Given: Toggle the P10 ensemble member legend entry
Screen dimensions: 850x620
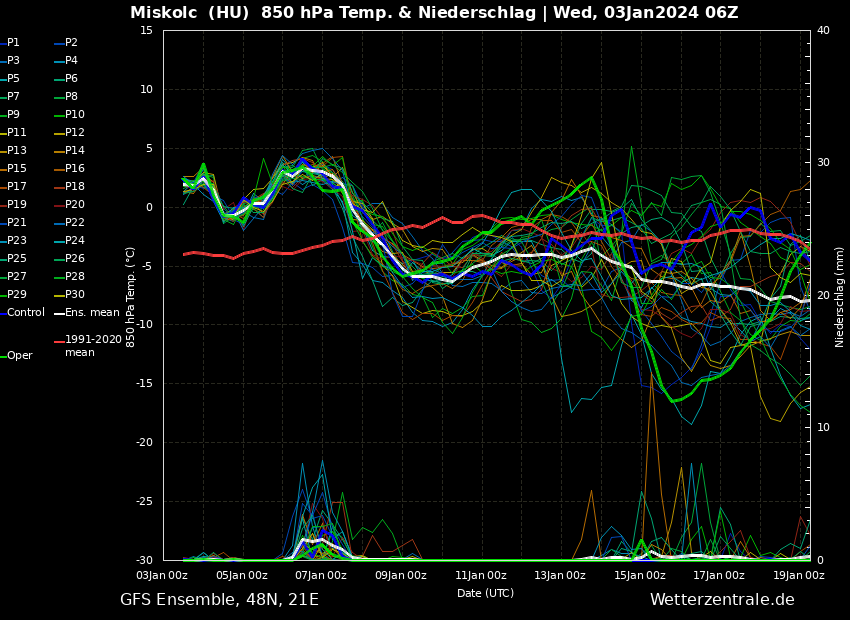Looking at the screenshot, I should (75, 115).
